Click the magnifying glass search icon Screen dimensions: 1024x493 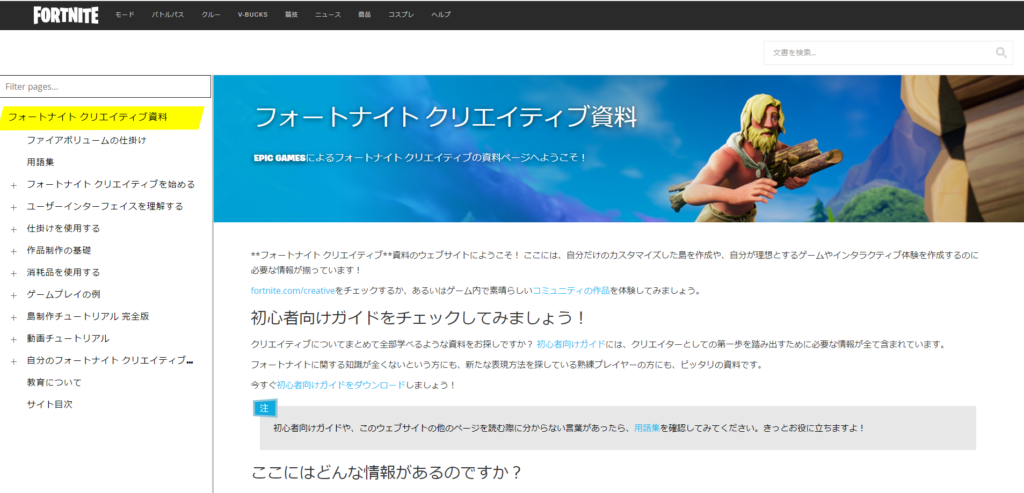(x=1001, y=53)
